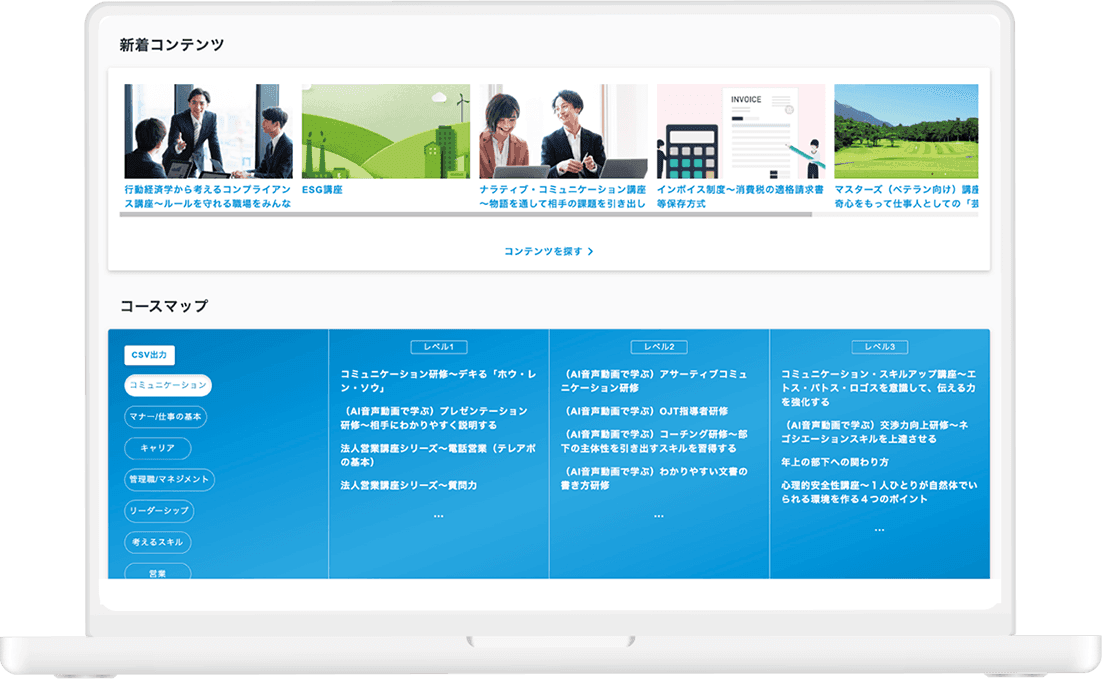Viewport: 1102px width, 679px height.
Task: Expand more Level 3 courses ellipsis
Action: pos(879,528)
